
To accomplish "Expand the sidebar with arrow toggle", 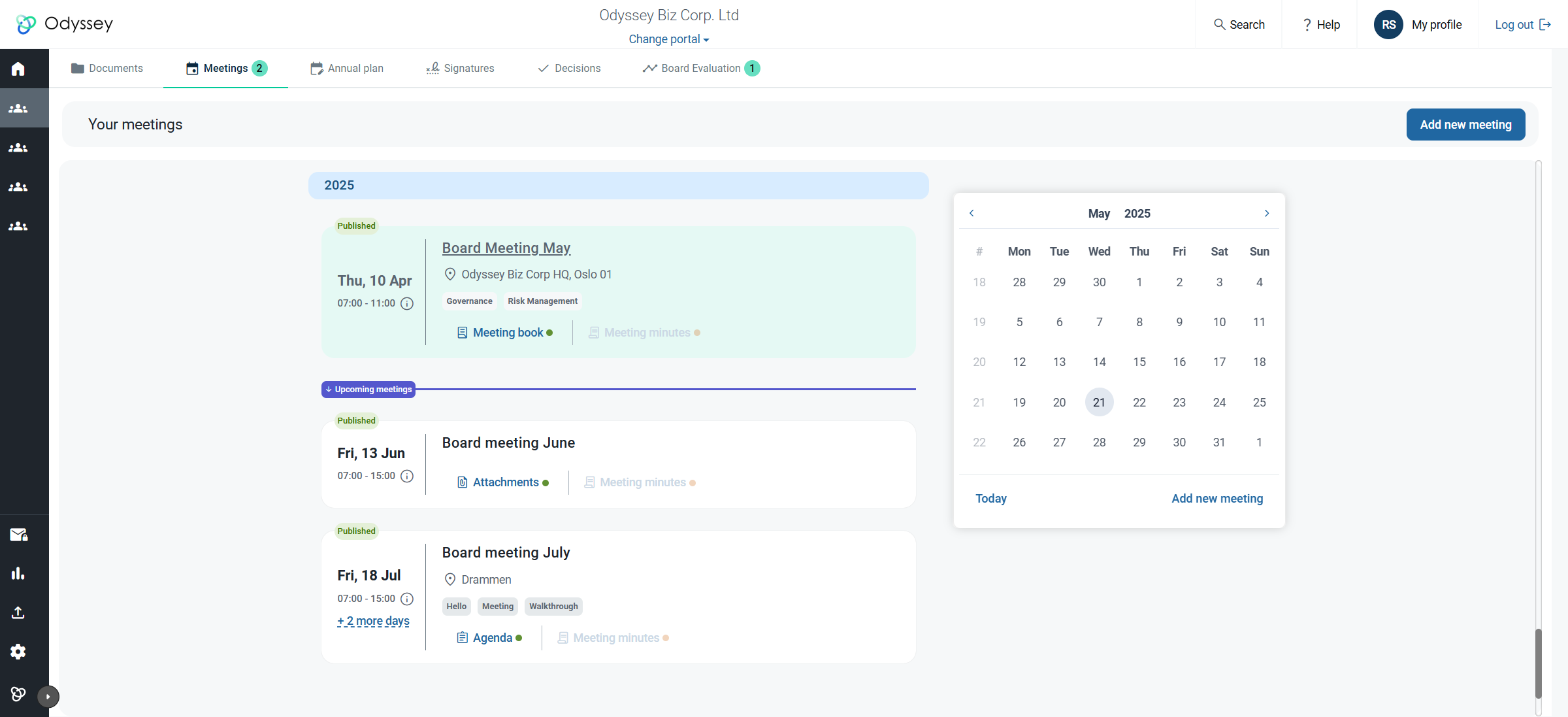I will point(48,697).
